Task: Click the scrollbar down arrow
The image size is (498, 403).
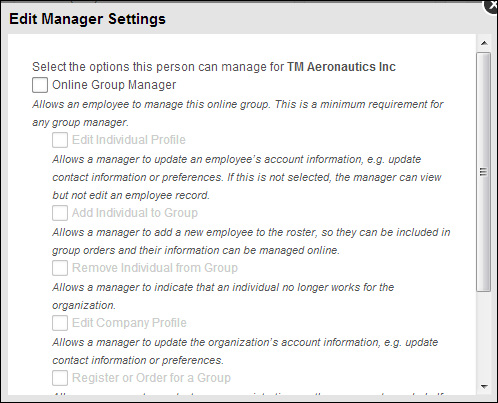Action: coord(484,387)
